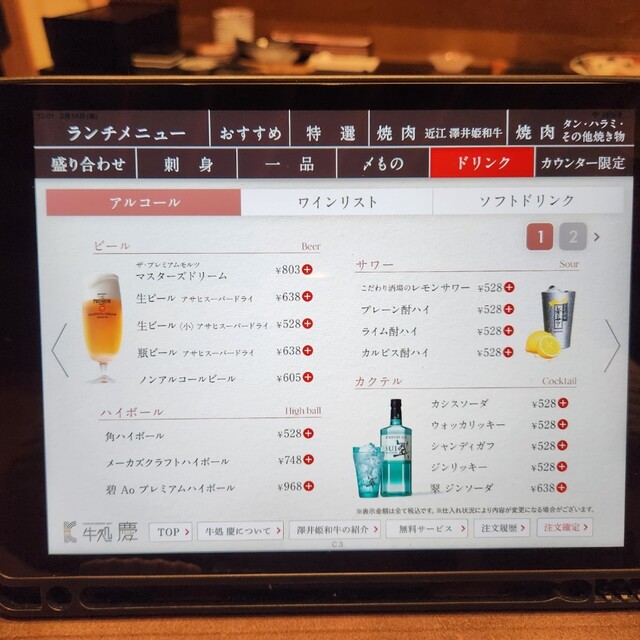The image size is (640, 640).
Task: Add カシスソーダ cocktail with plus icon
Action: coord(562,403)
